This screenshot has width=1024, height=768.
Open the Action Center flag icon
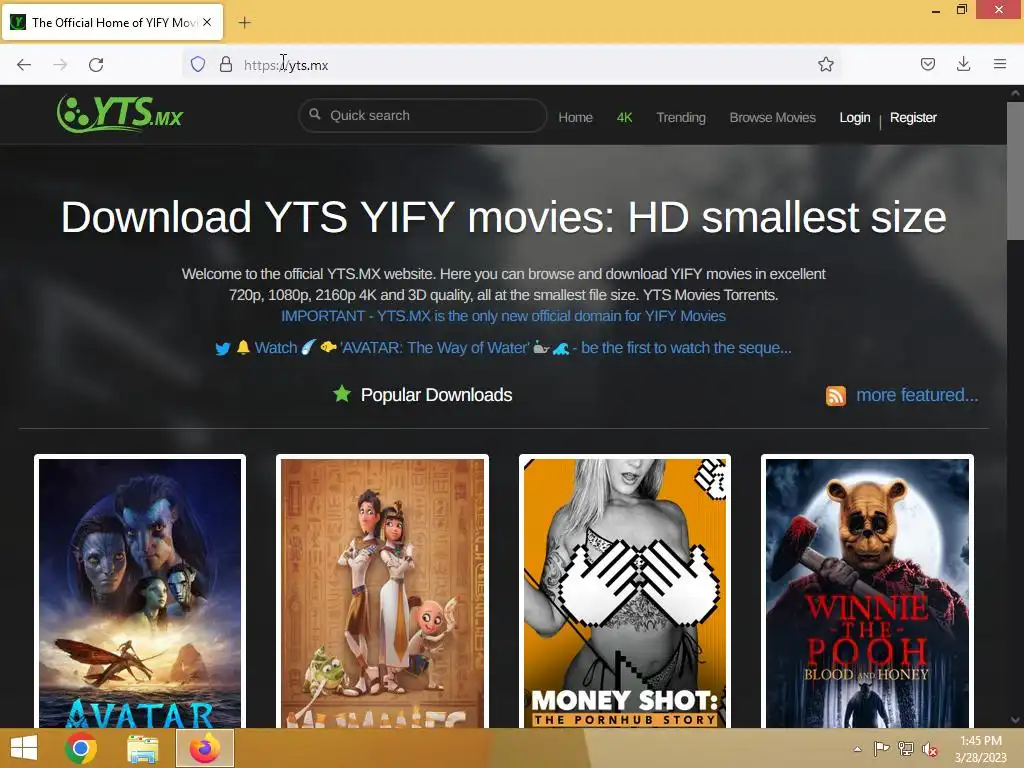(x=881, y=749)
